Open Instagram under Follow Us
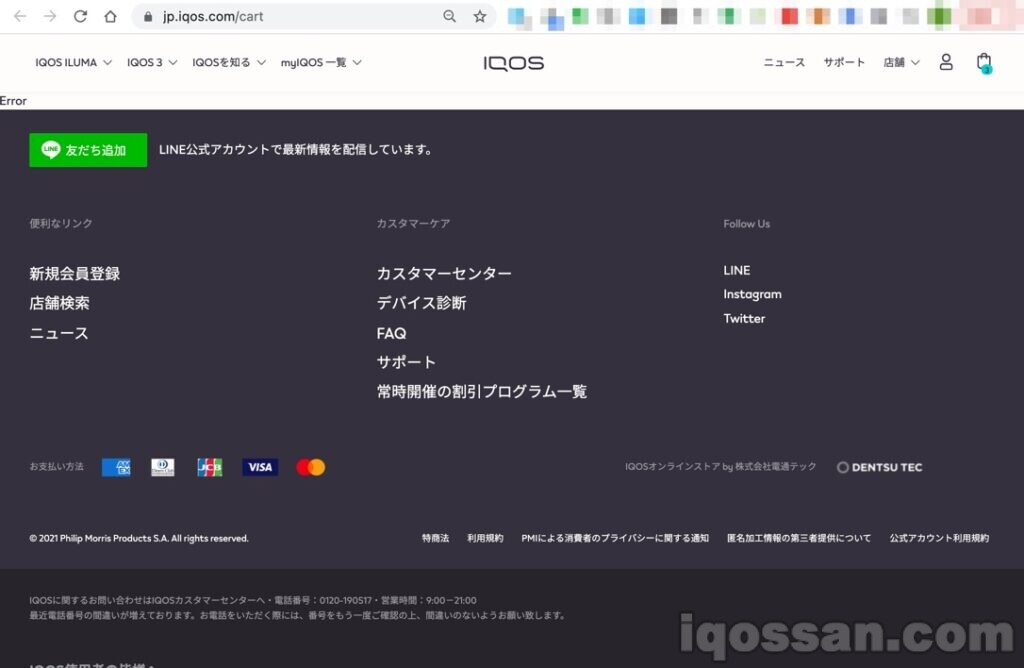Viewport: 1024px width, 668px height. pyautogui.click(x=752, y=294)
